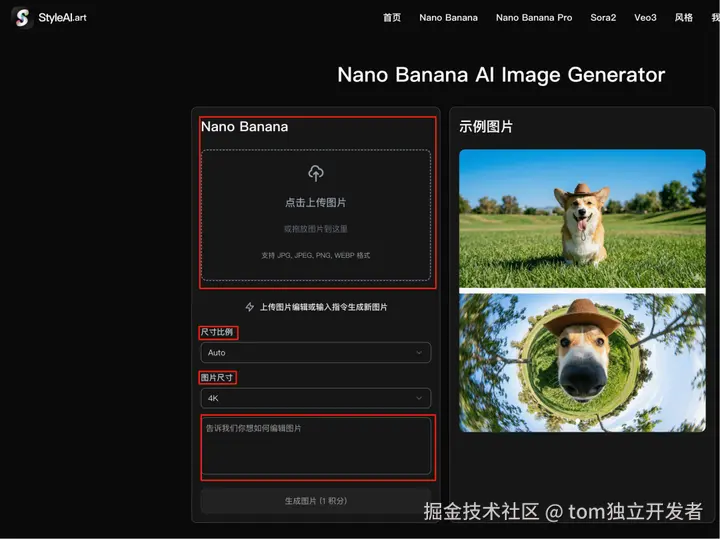The height and width of the screenshot is (539, 720).
Task: Click the 上传图片编辑或输入指令生成新图片 text
Action: pos(323,307)
